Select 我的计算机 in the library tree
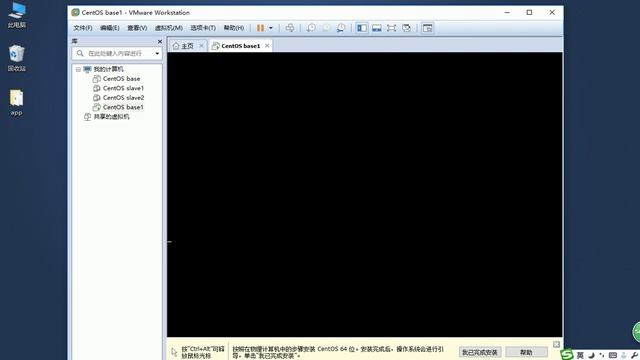Screen dimensions: 640x360 109,69
